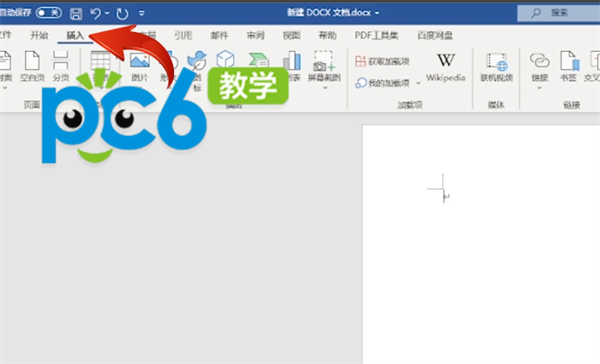Insert a page break
Screen dimensions: 600x364
pyautogui.click(x=61, y=66)
